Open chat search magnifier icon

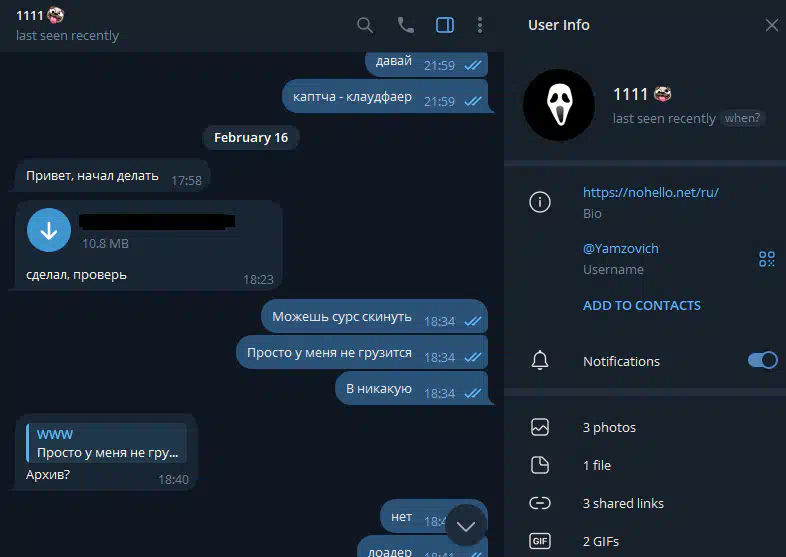coord(365,25)
